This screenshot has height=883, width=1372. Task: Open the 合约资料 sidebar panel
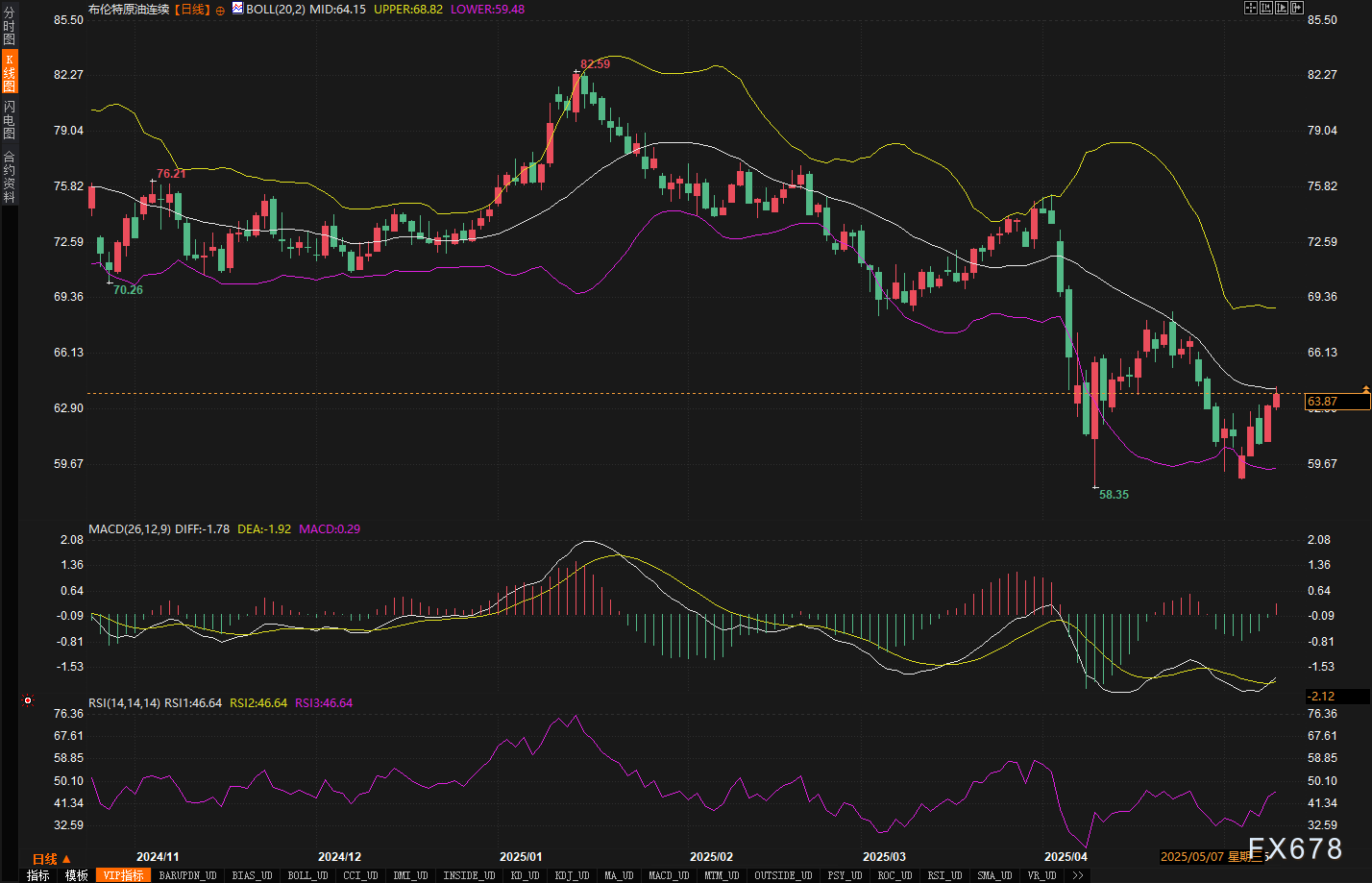pos(9,176)
